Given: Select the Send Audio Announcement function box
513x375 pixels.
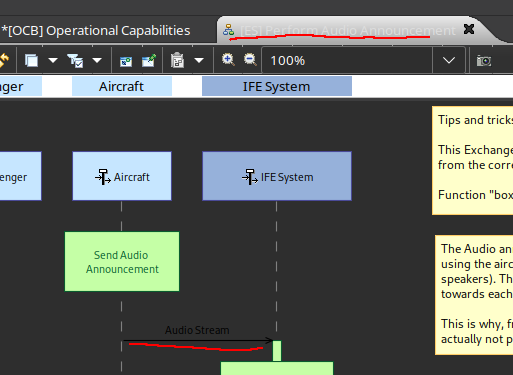Looking at the screenshot, I should click(122, 262).
